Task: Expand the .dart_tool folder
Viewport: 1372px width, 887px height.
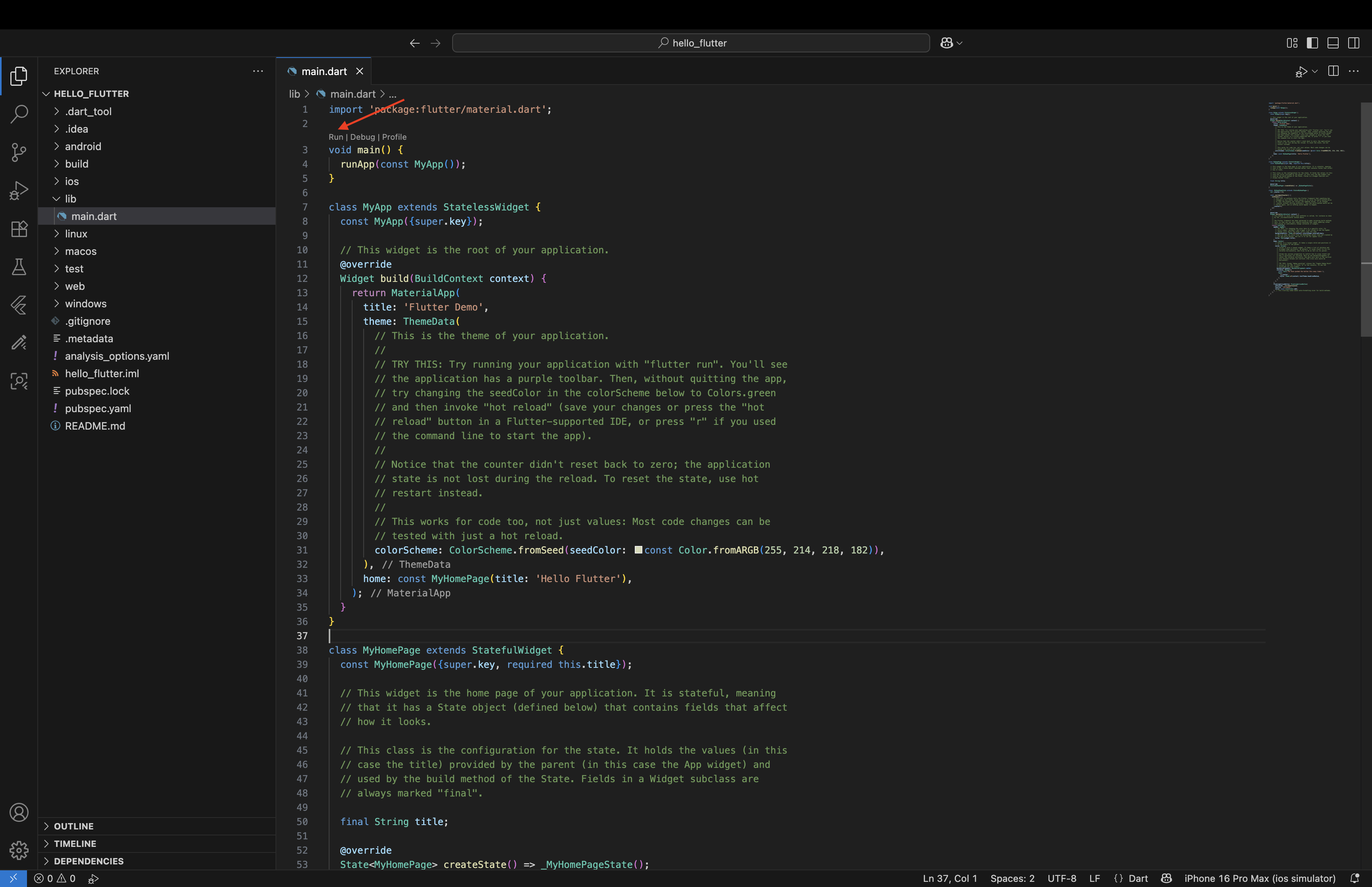Action: click(x=156, y=111)
